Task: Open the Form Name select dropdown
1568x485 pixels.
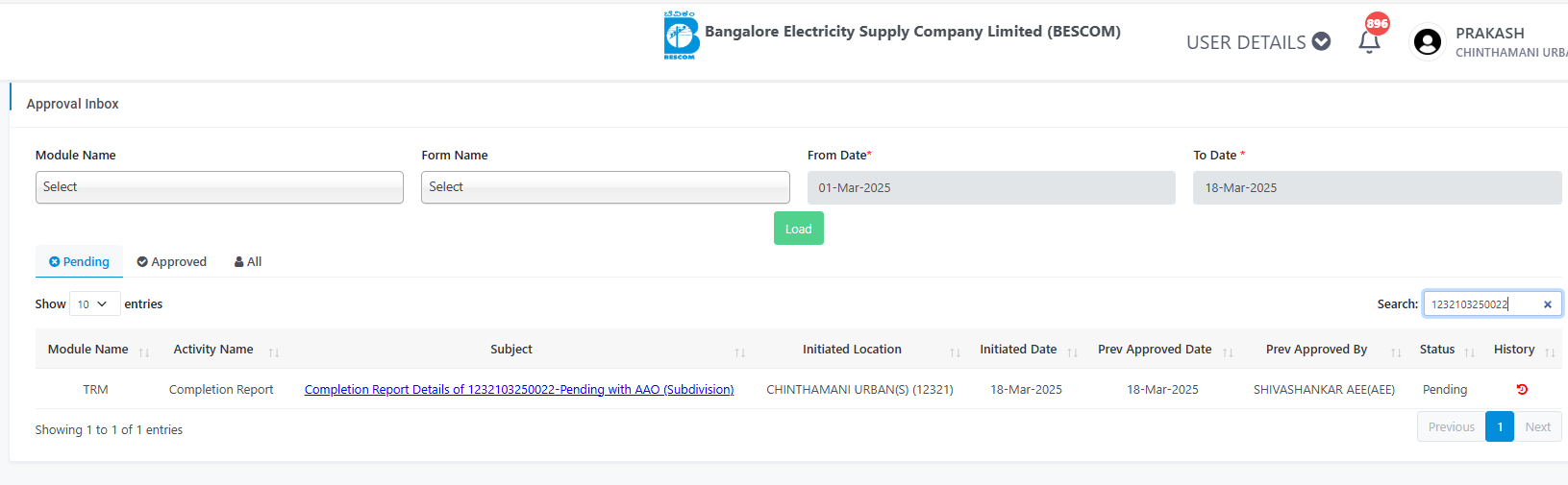Action: (x=606, y=187)
